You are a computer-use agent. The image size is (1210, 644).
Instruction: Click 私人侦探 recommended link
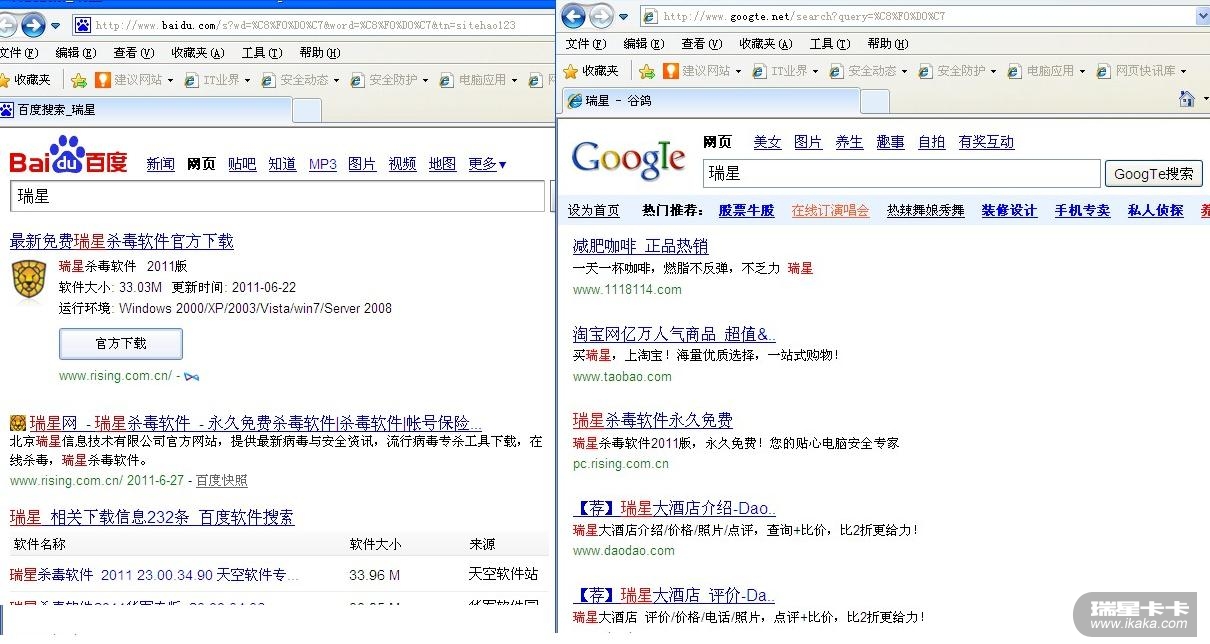[1155, 210]
